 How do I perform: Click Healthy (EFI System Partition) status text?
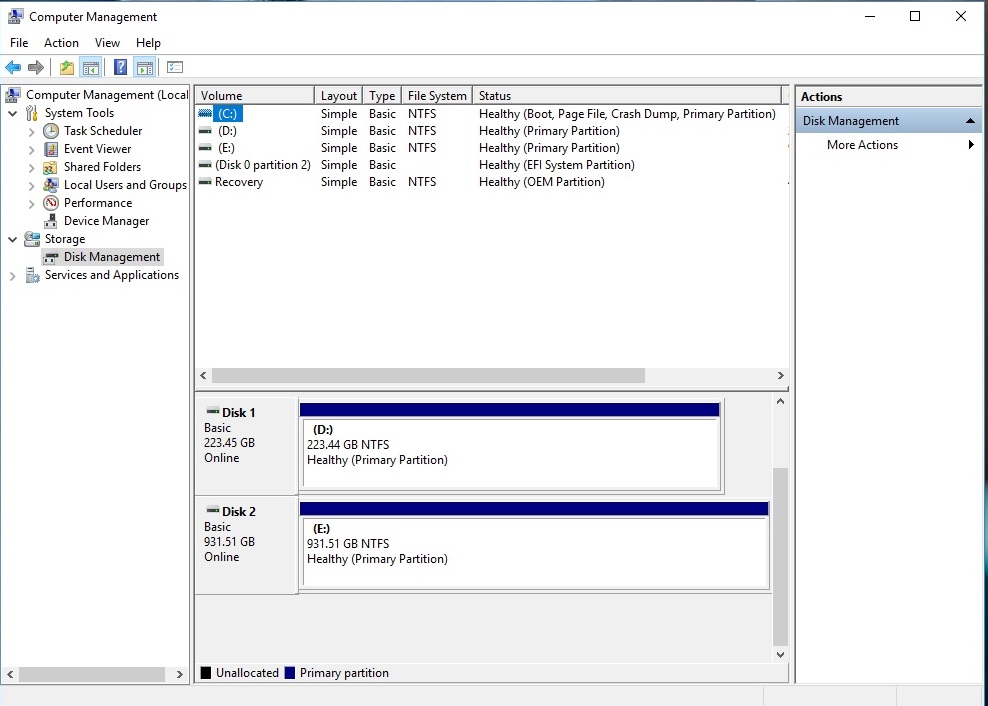(556, 165)
